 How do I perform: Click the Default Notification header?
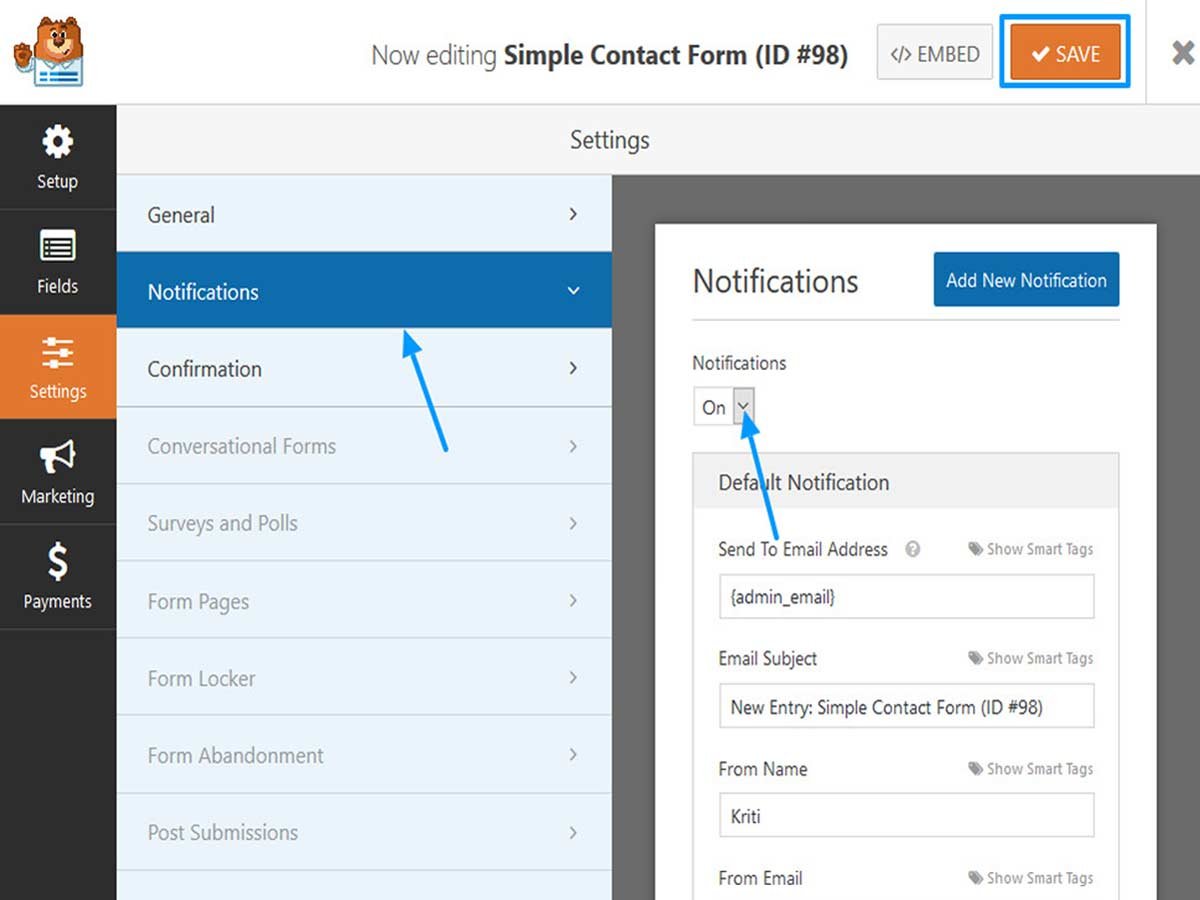906,482
